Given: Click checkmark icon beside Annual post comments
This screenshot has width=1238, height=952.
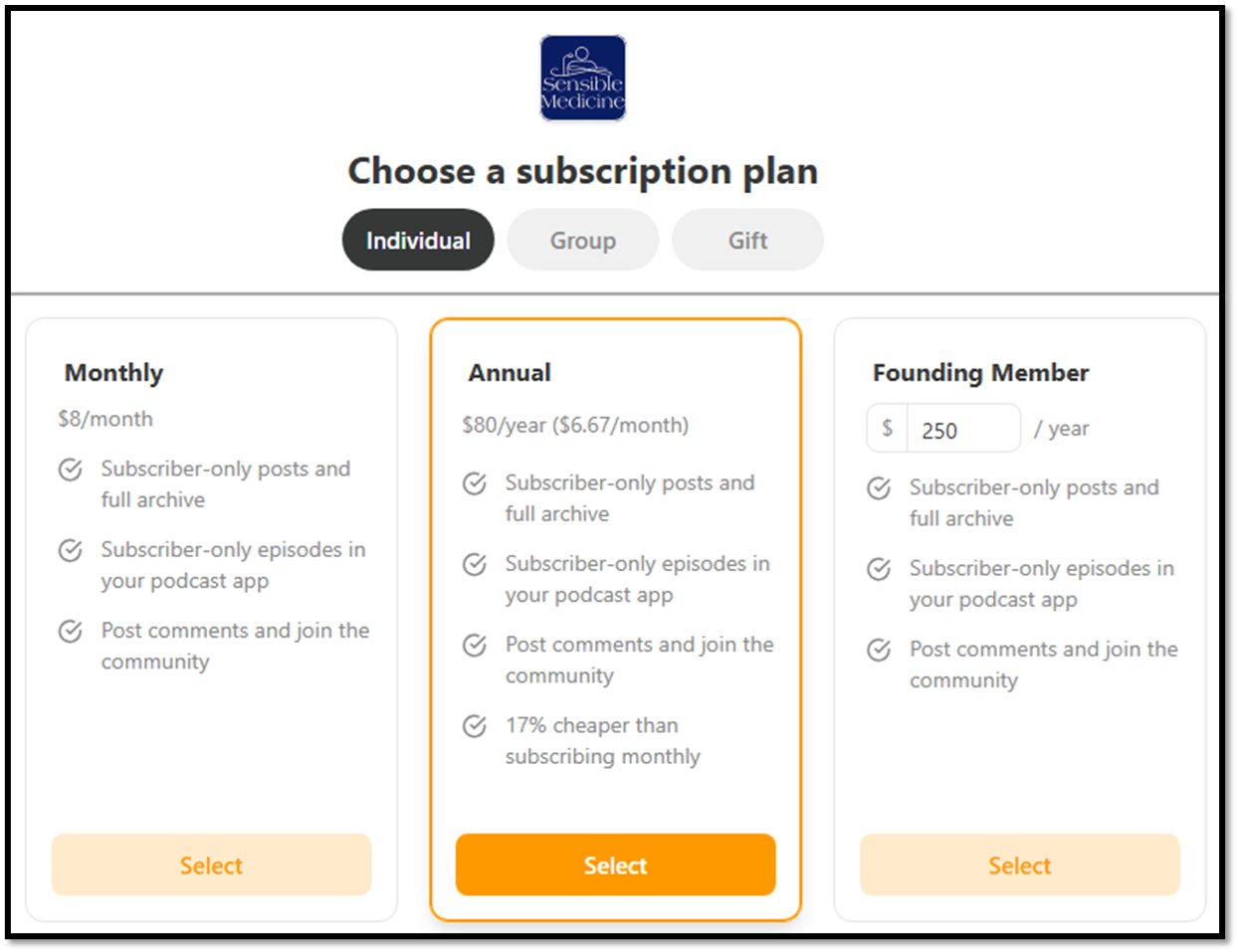Looking at the screenshot, I should tap(475, 646).
